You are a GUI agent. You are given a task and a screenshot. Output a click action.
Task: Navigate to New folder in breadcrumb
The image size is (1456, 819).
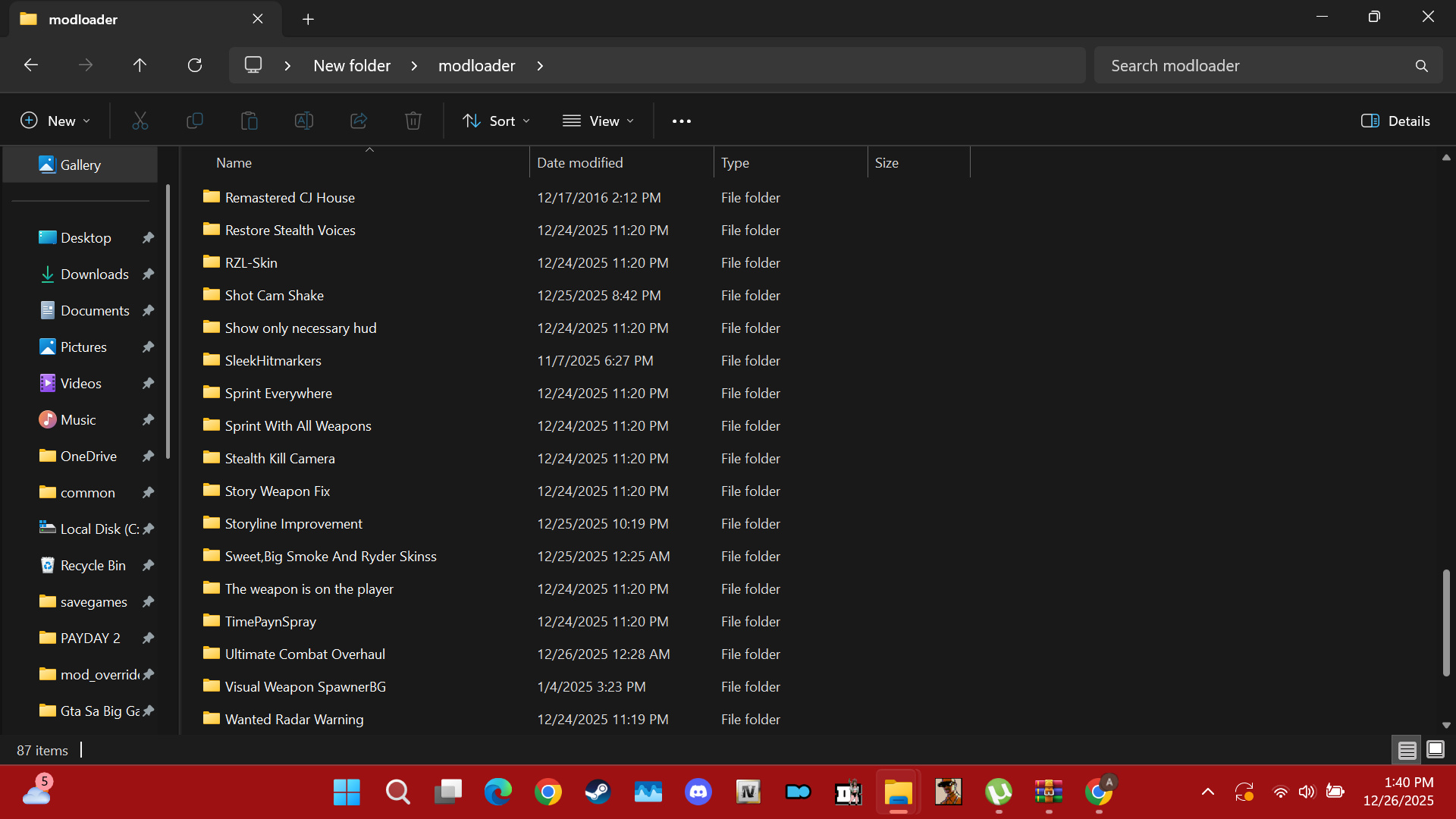pyautogui.click(x=352, y=65)
